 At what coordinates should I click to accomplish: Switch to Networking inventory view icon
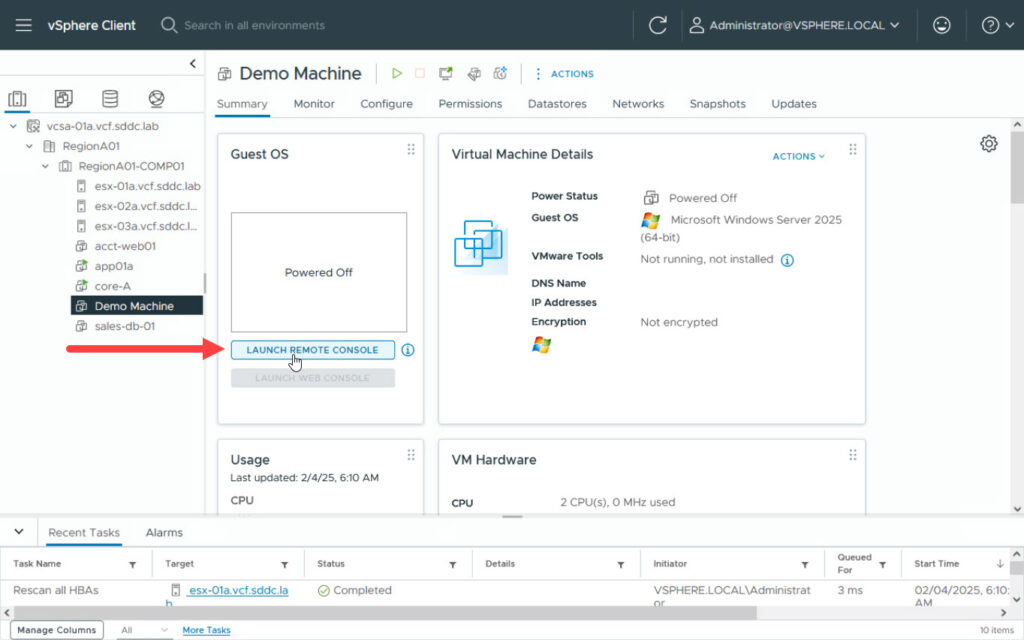(156, 99)
